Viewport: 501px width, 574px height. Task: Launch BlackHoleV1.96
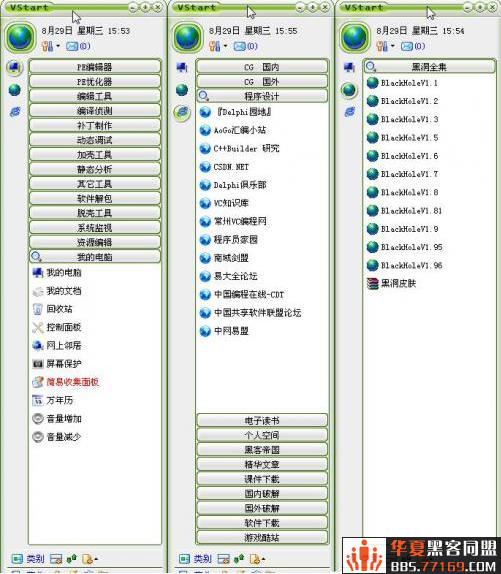point(404,265)
